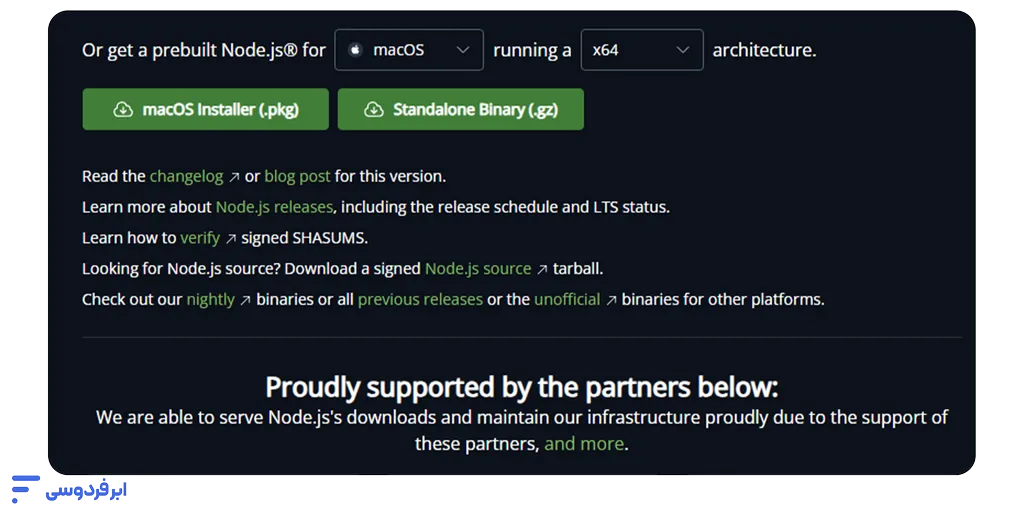Click the download cloud icon on macOS Installer button
Viewport: 1024px width, 515px height.
(123, 110)
